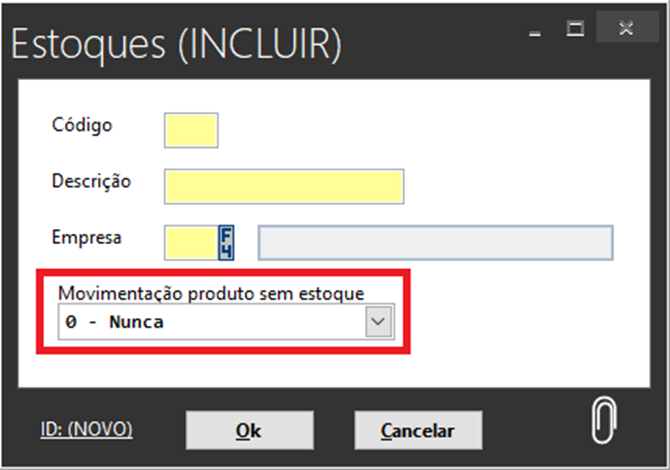Open attachments with the paperclip icon
The height and width of the screenshot is (470, 670).
coord(605,420)
